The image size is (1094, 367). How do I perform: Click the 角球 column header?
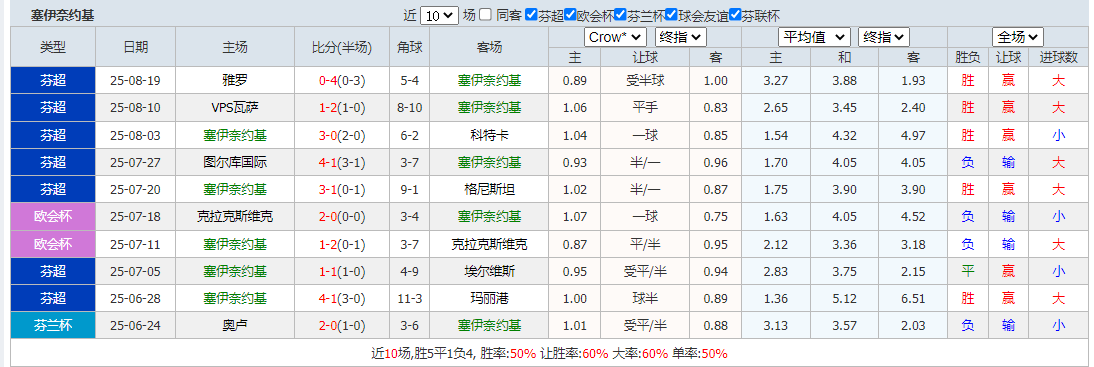(410, 47)
